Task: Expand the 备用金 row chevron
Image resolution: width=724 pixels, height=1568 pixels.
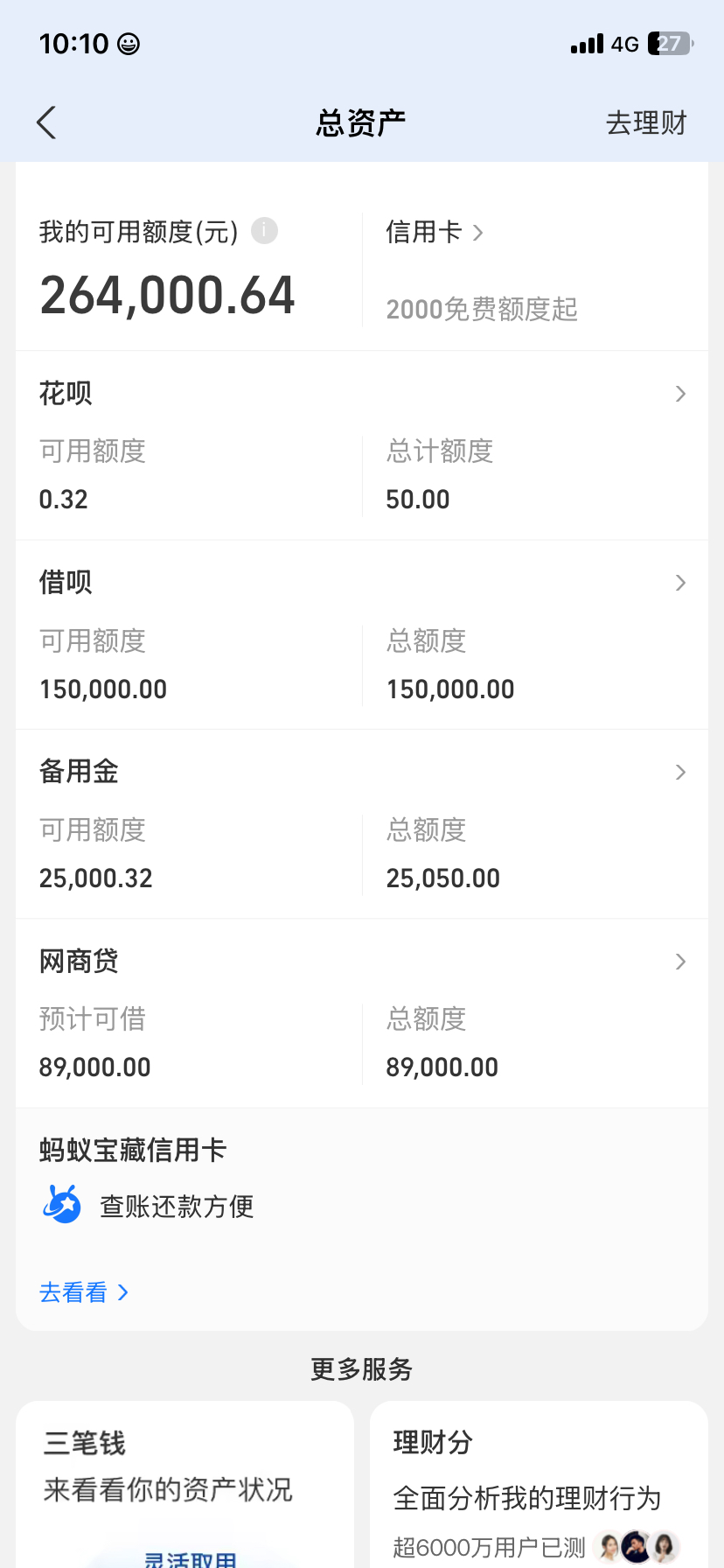Action: 680,772
